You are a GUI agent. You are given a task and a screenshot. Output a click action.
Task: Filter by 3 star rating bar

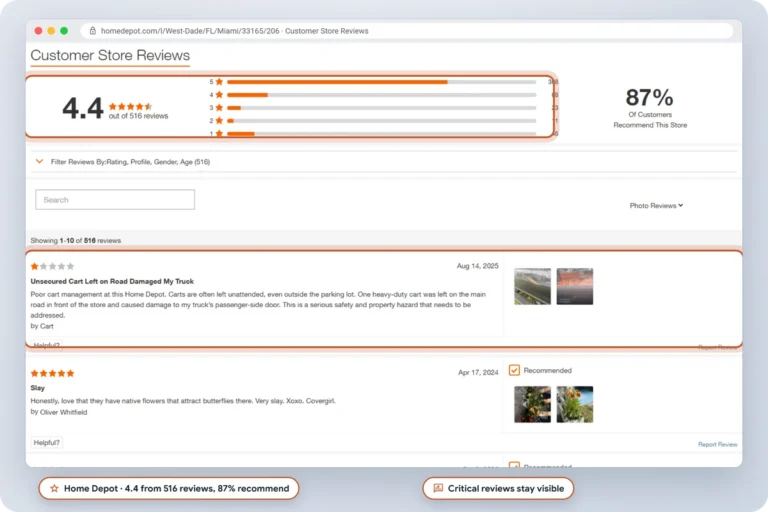[x=382, y=108]
